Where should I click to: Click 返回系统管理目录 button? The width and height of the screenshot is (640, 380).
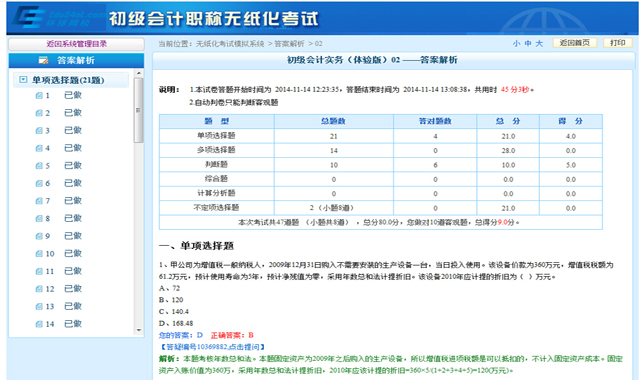(x=76, y=44)
